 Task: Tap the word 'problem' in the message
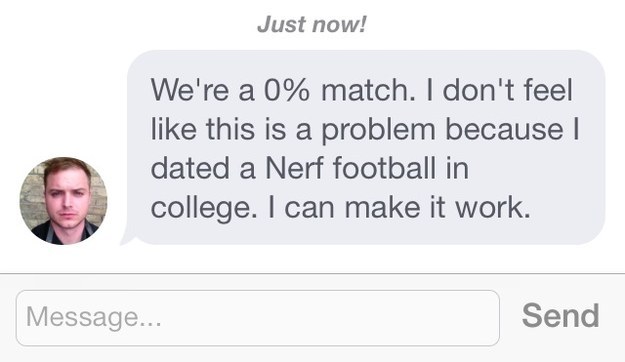(x=378, y=130)
